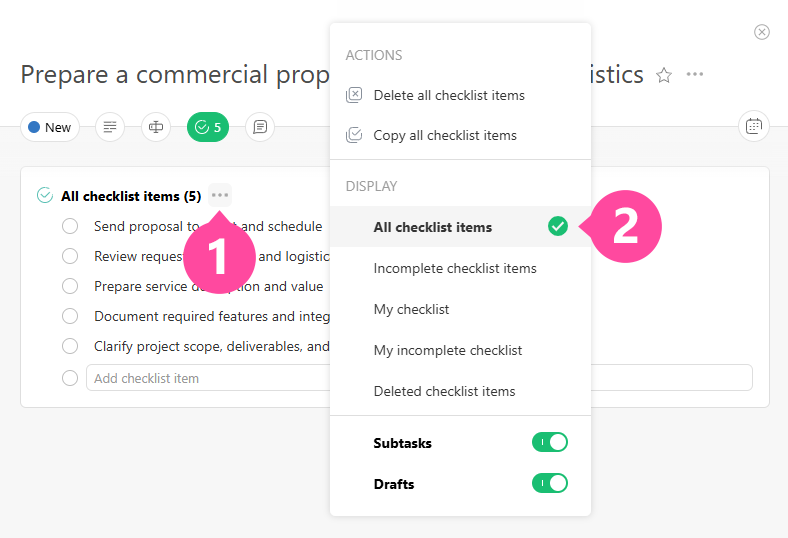The width and height of the screenshot is (788, 538).
Task: Click the circular close icon top right
Action: point(762,32)
